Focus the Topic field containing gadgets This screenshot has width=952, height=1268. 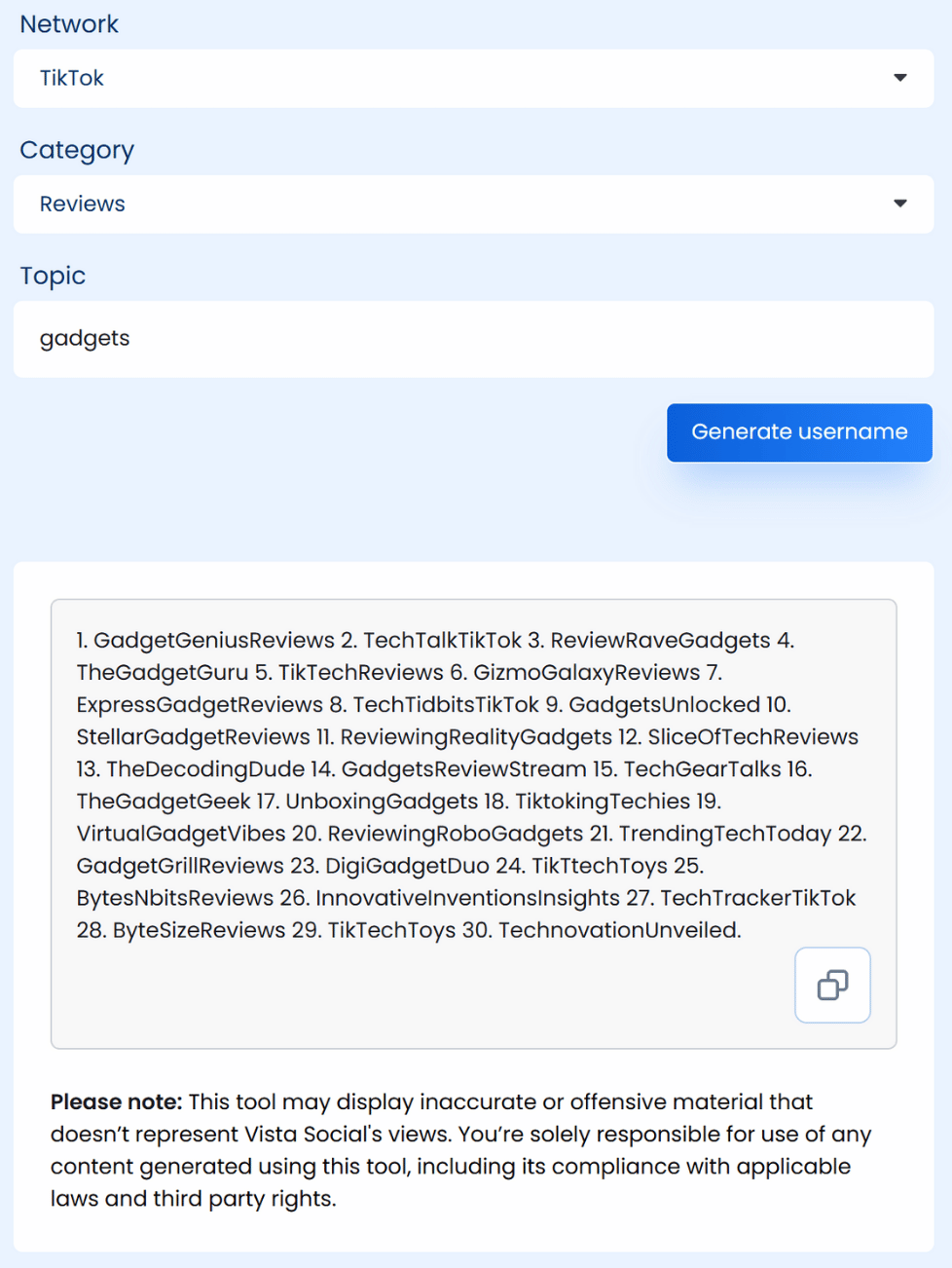[473, 339]
